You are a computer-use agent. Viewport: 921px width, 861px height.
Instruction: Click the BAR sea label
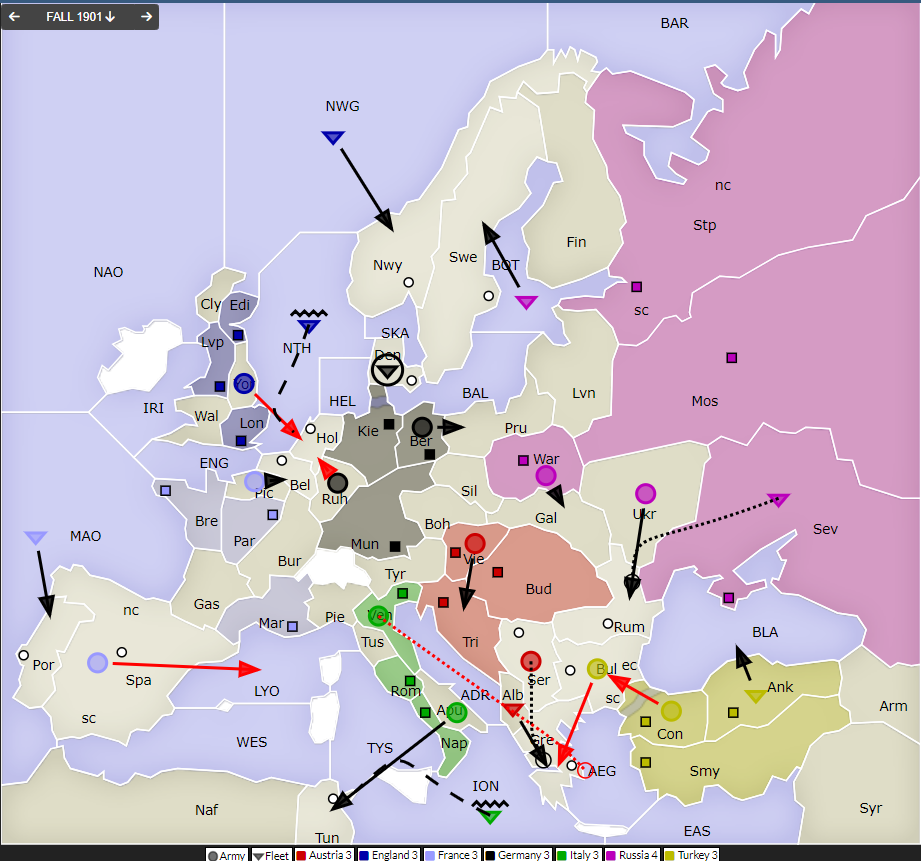674,23
